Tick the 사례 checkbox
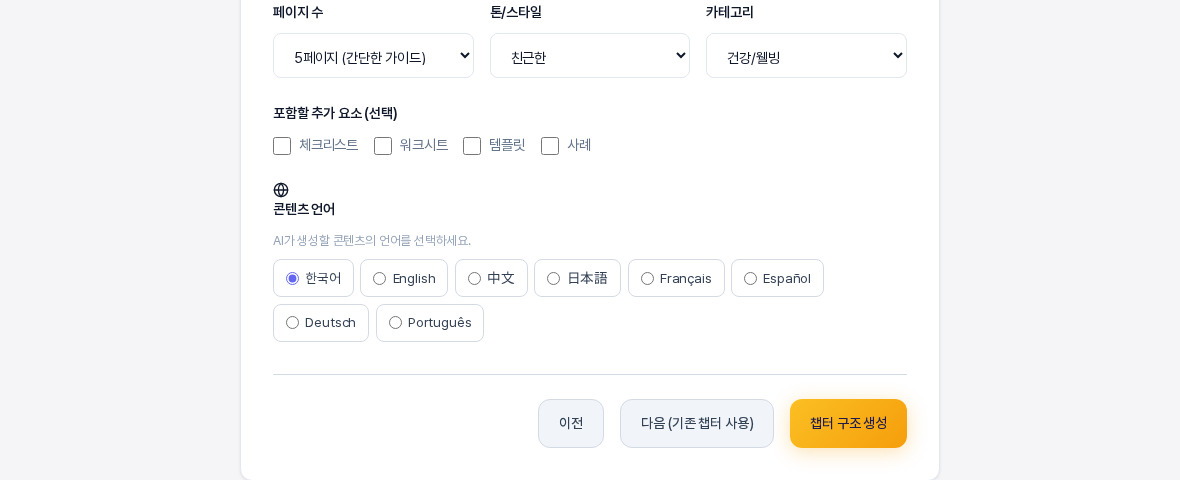Screen dimensions: 1180x480 coord(550,146)
